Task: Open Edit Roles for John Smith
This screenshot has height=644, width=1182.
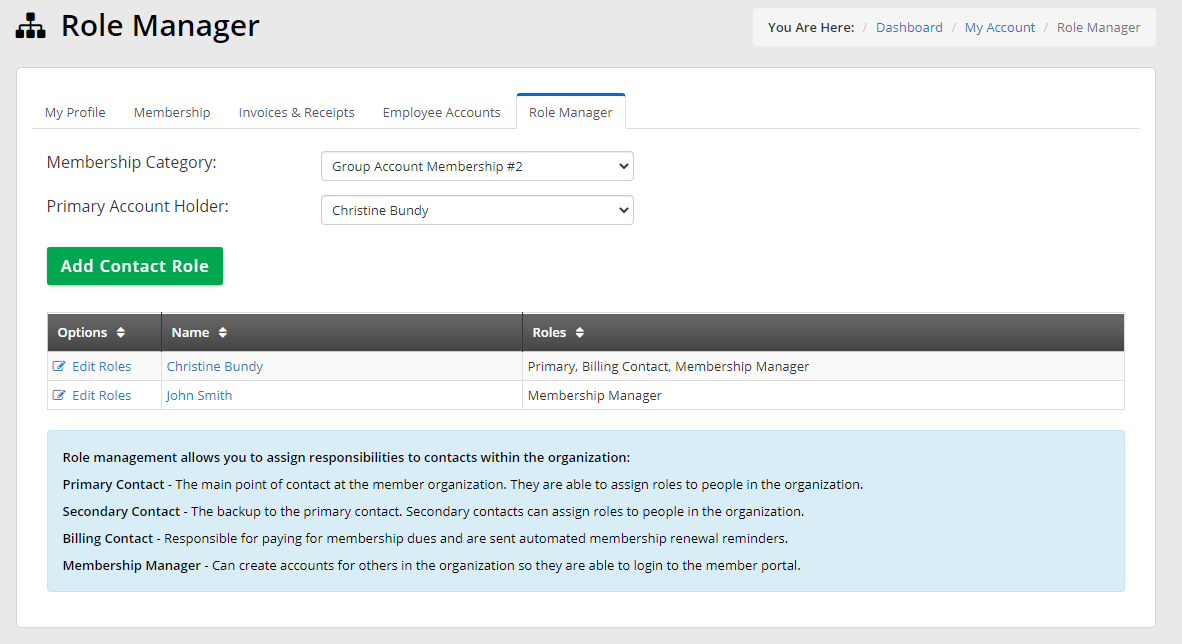Action: pyautogui.click(x=102, y=395)
